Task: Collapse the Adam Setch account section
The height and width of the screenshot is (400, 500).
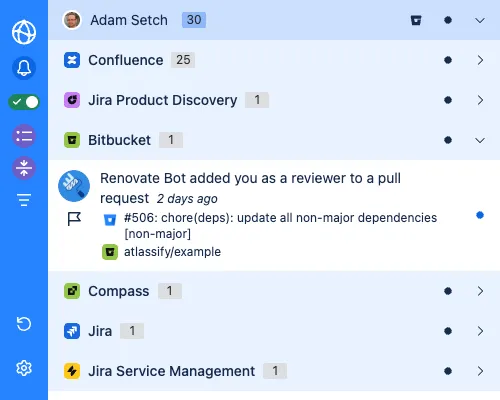Action: pos(480,20)
